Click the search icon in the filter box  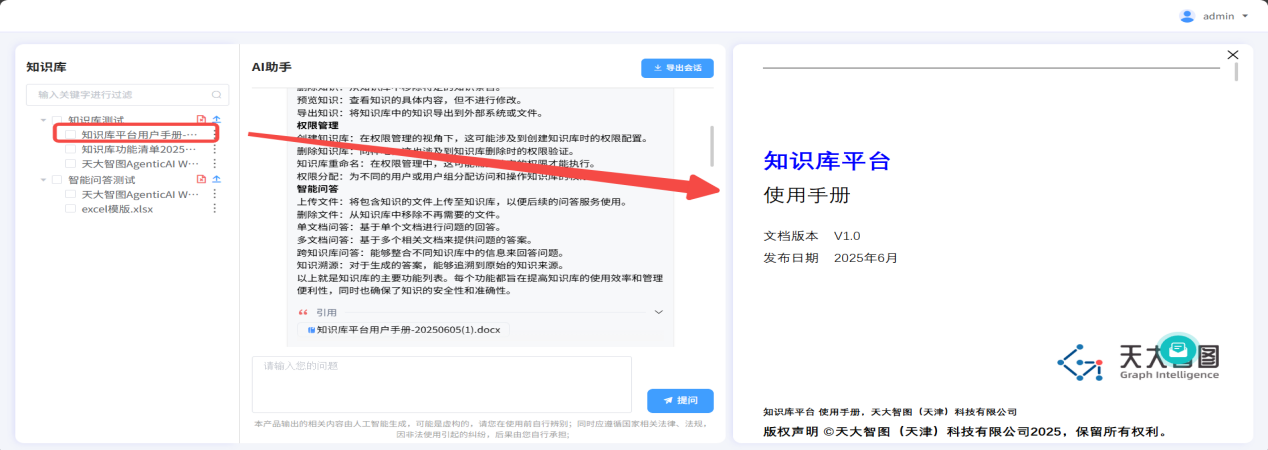tap(218, 95)
